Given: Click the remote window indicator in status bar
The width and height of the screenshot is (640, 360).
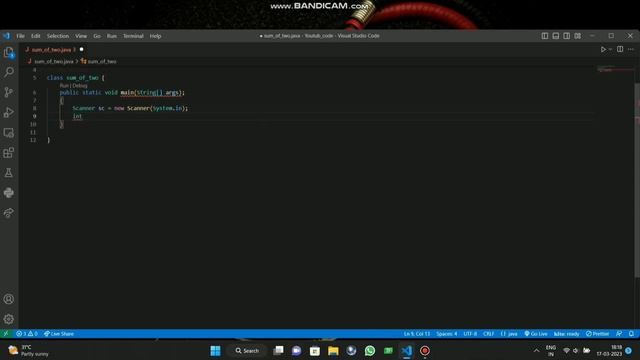Looking at the screenshot, I should click(x=6, y=334).
